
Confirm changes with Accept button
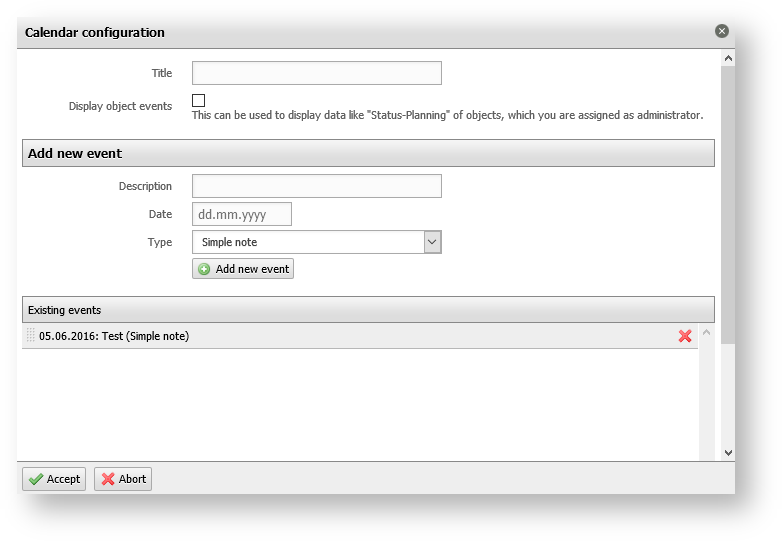click(x=54, y=479)
